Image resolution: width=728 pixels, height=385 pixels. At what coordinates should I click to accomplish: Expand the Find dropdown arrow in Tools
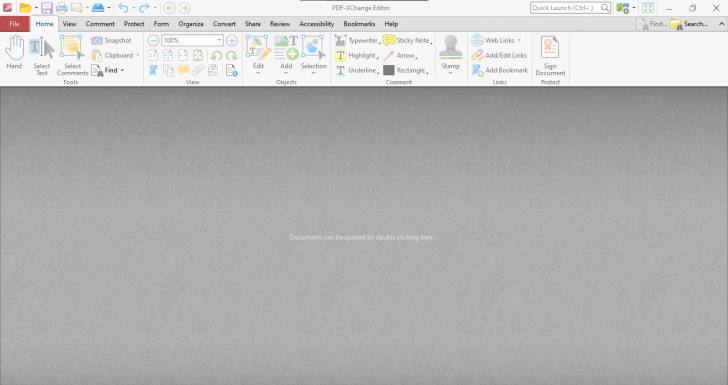pyautogui.click(x=123, y=70)
